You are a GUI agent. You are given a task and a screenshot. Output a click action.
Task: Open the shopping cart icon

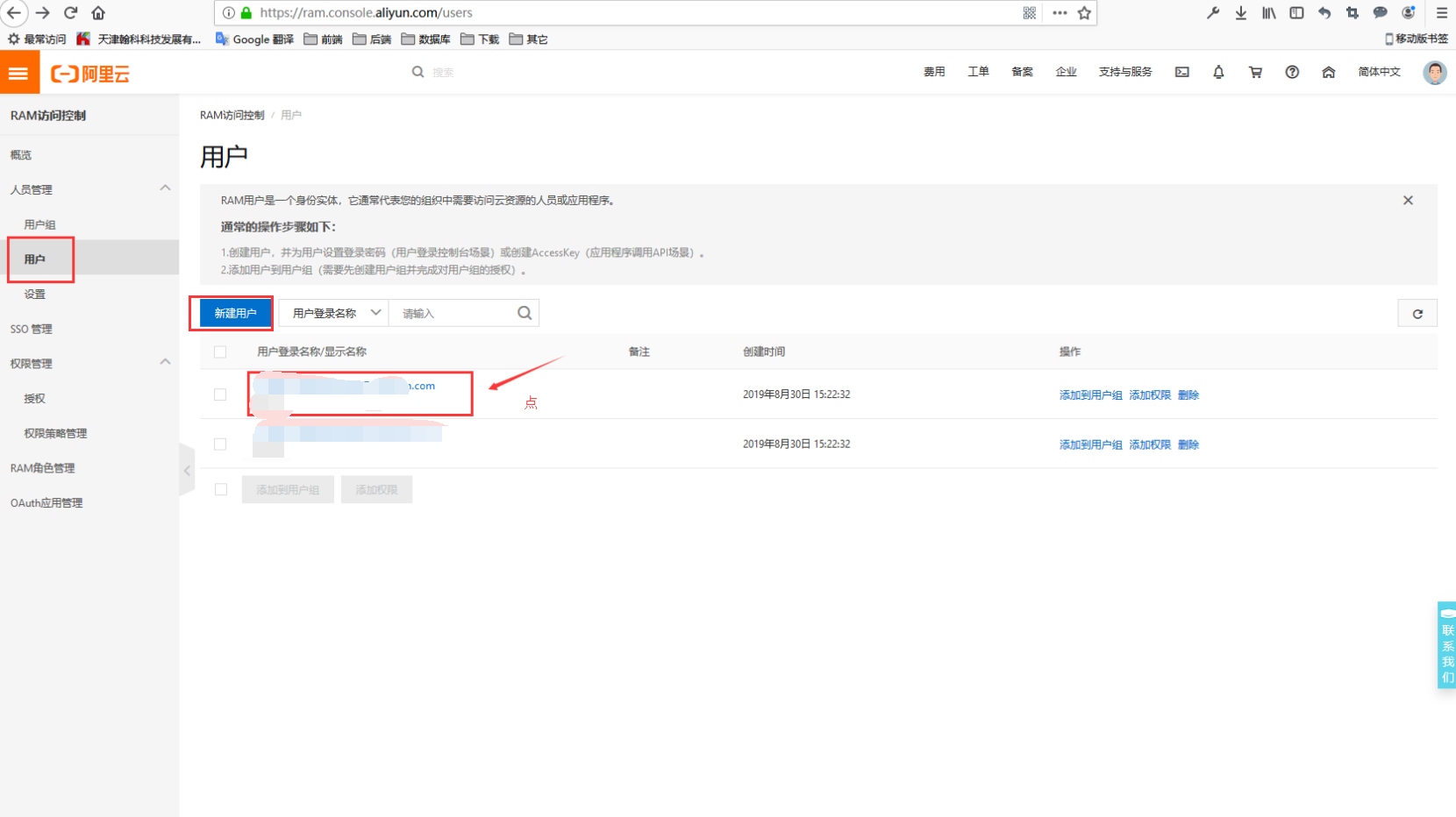point(1255,72)
